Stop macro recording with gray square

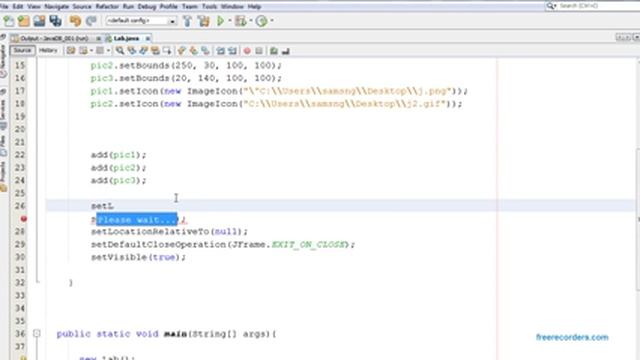pyautogui.click(x=259, y=51)
